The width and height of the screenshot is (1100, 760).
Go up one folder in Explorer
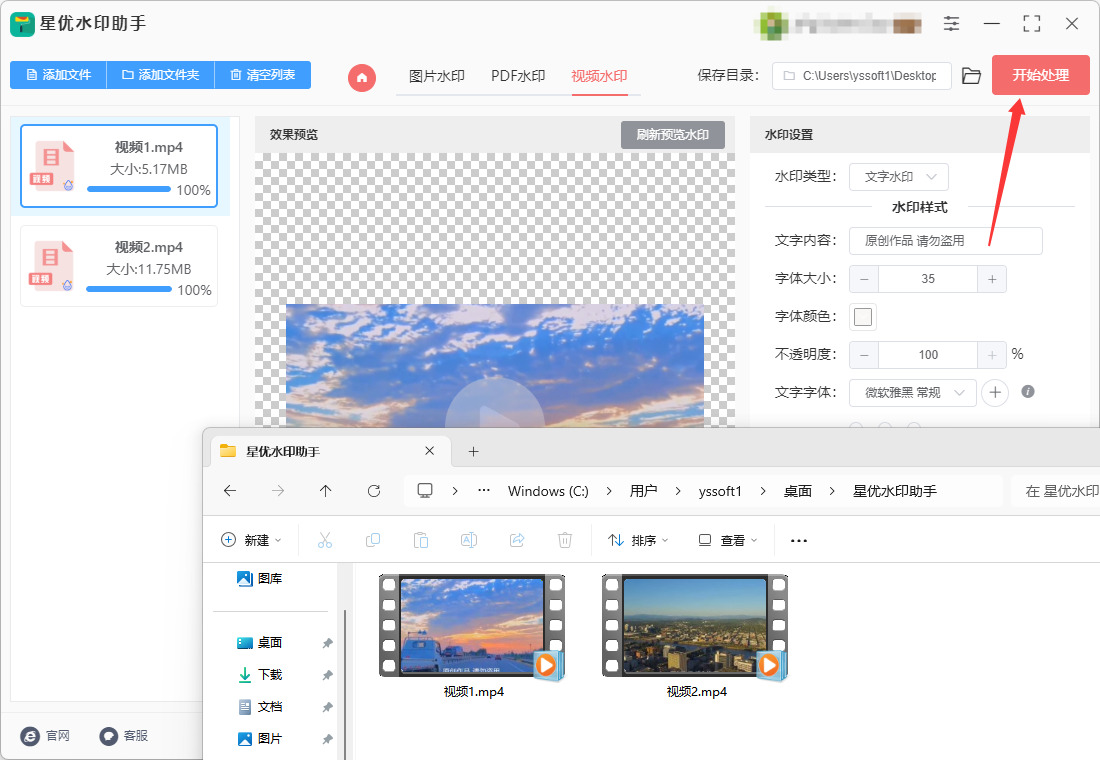click(326, 491)
